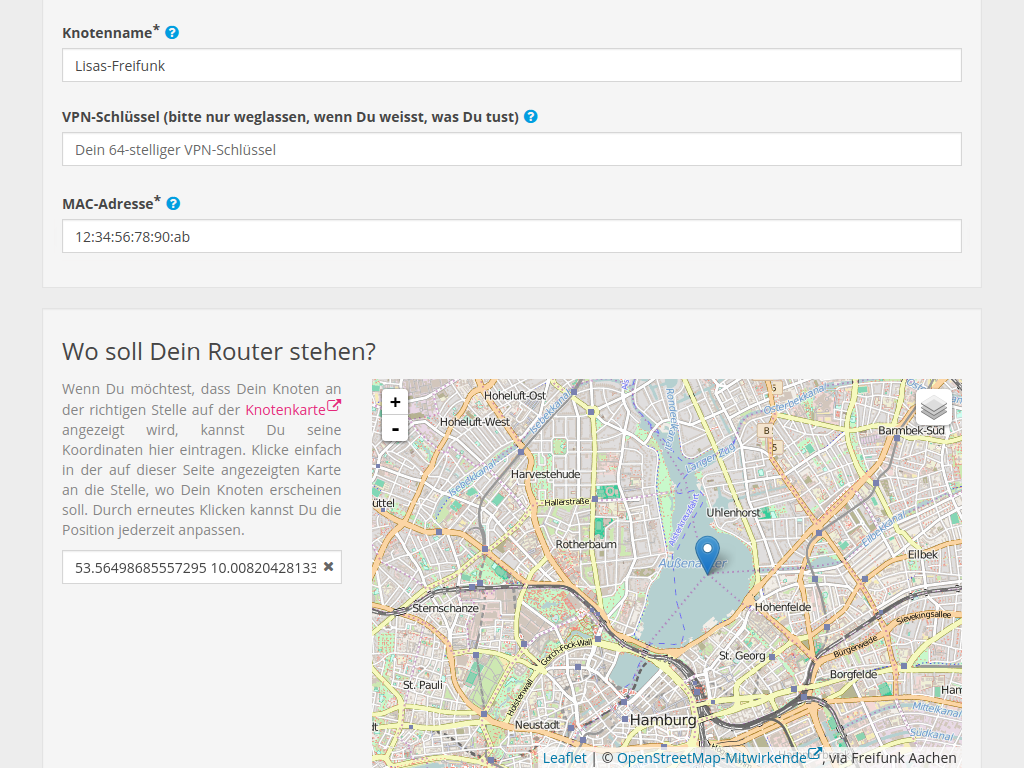Click the Hamburg city label on map

pos(663,720)
